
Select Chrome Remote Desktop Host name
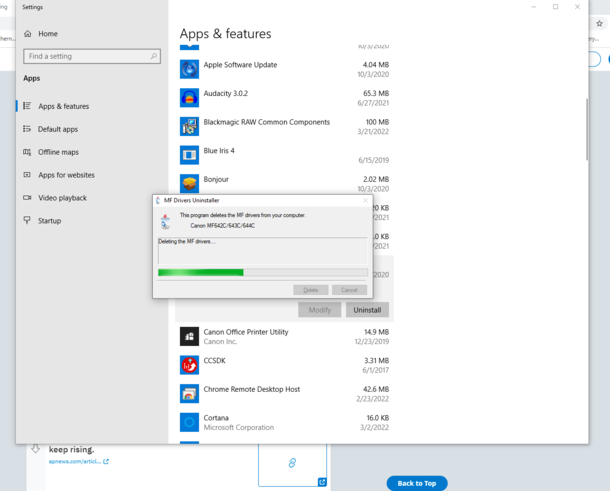coord(252,389)
